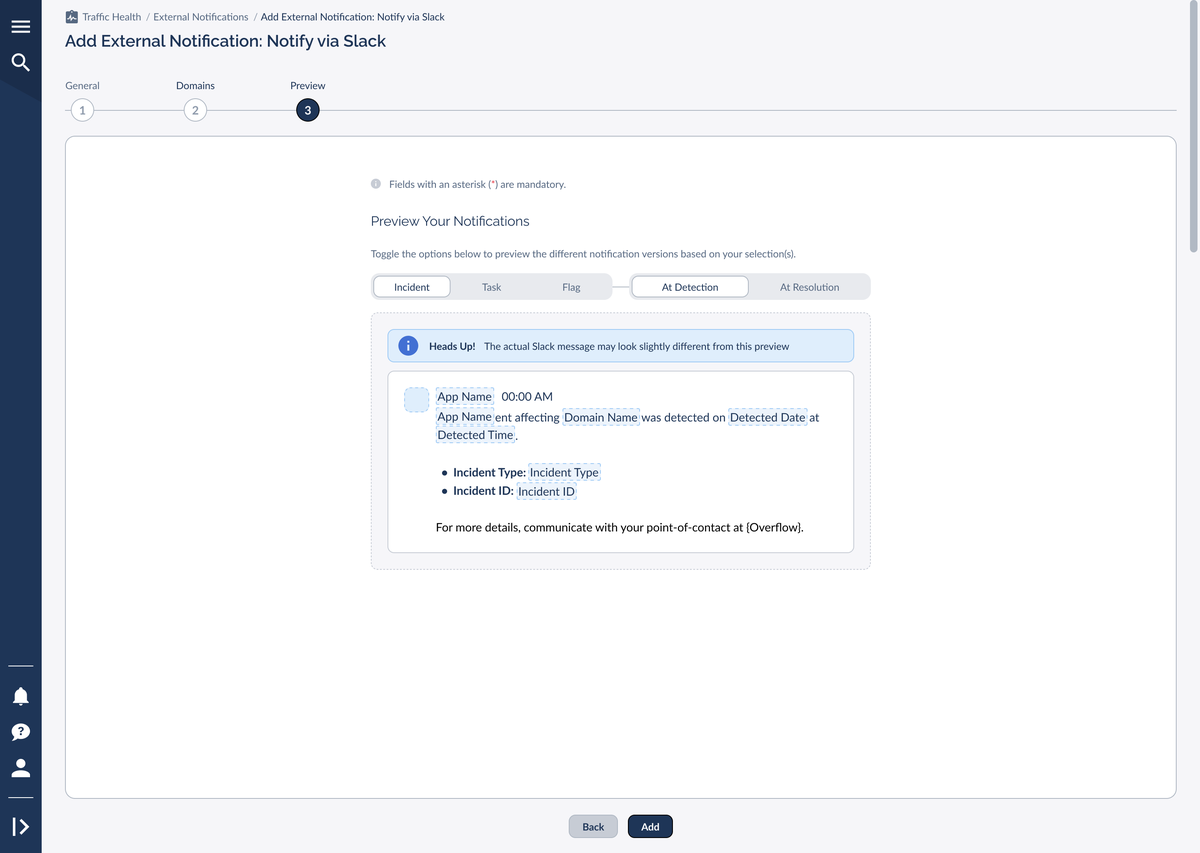Click the Detected Date placeholder
Screen dimensions: 1200x853
point(767,417)
